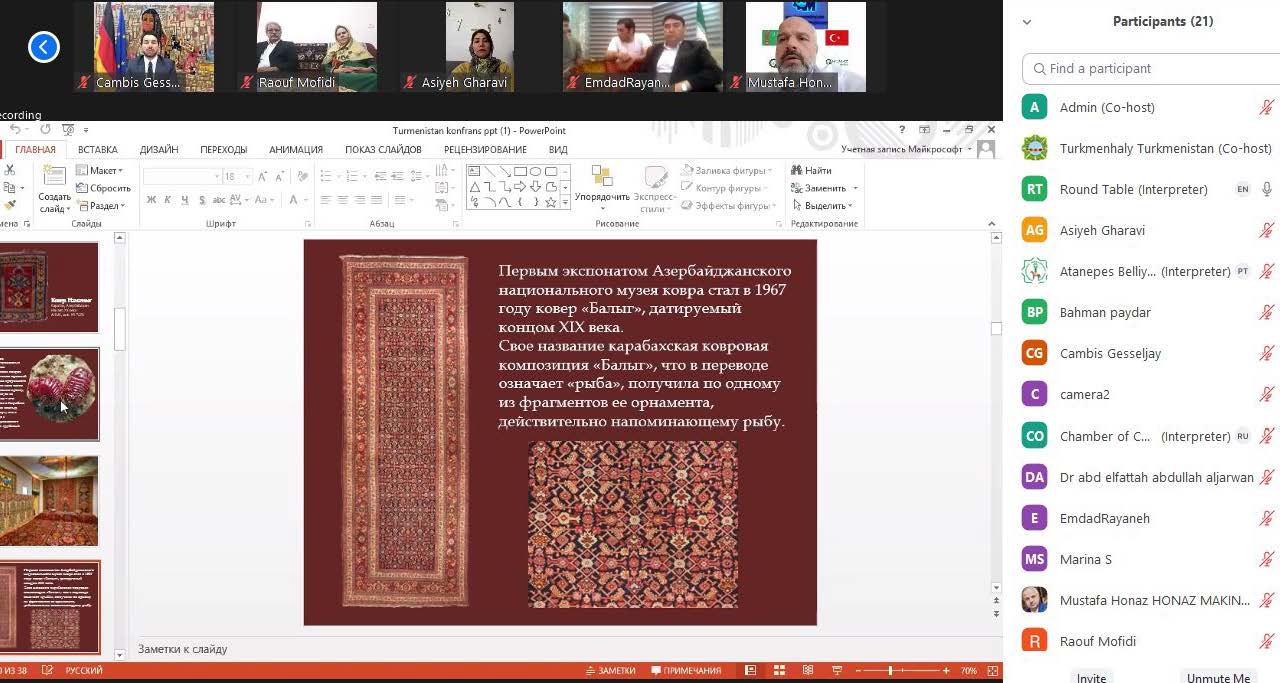Click zoom out minus button
Viewport: 1280px width, 683px height.
click(859, 671)
